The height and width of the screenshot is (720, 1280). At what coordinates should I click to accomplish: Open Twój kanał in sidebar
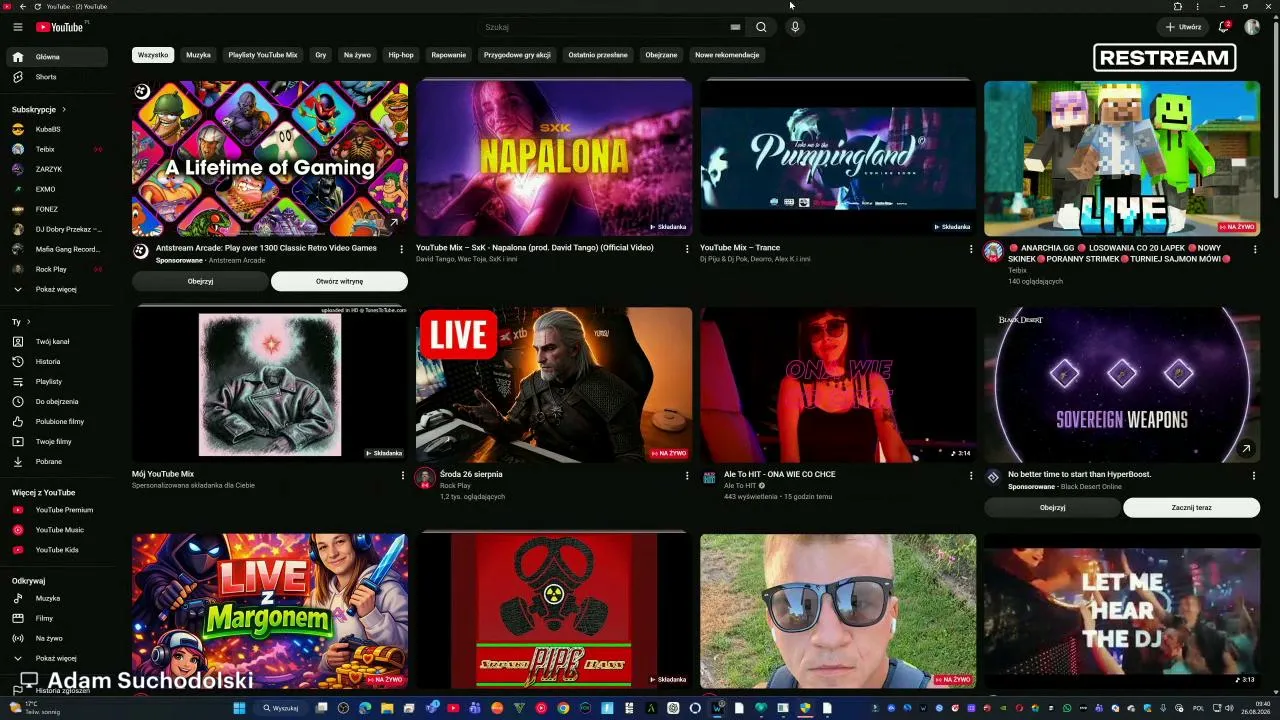pos(58,341)
